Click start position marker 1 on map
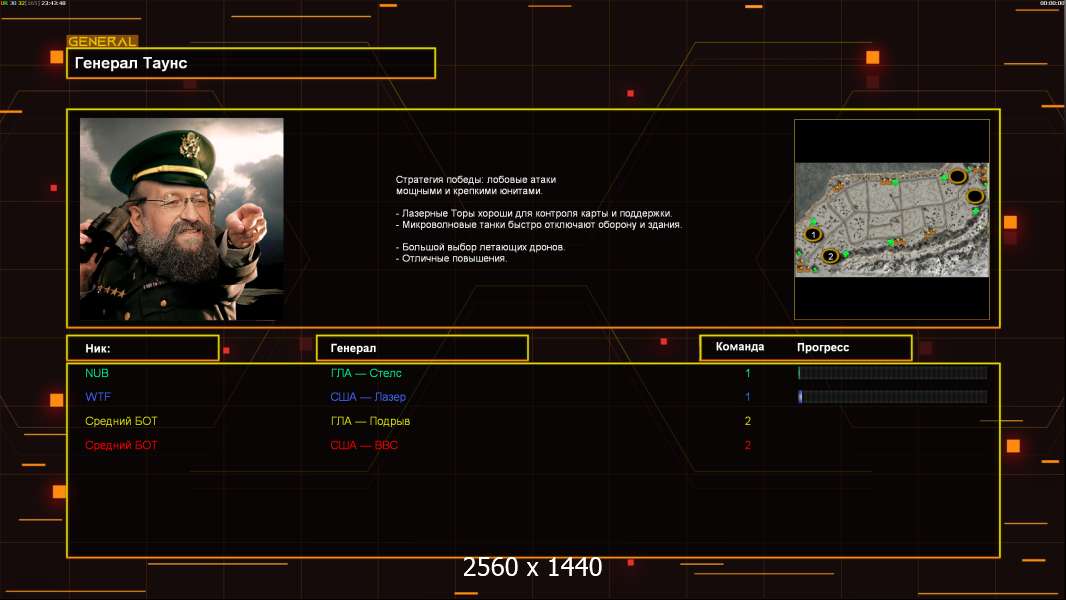Image resolution: width=1066 pixels, height=600 pixels. tap(813, 235)
